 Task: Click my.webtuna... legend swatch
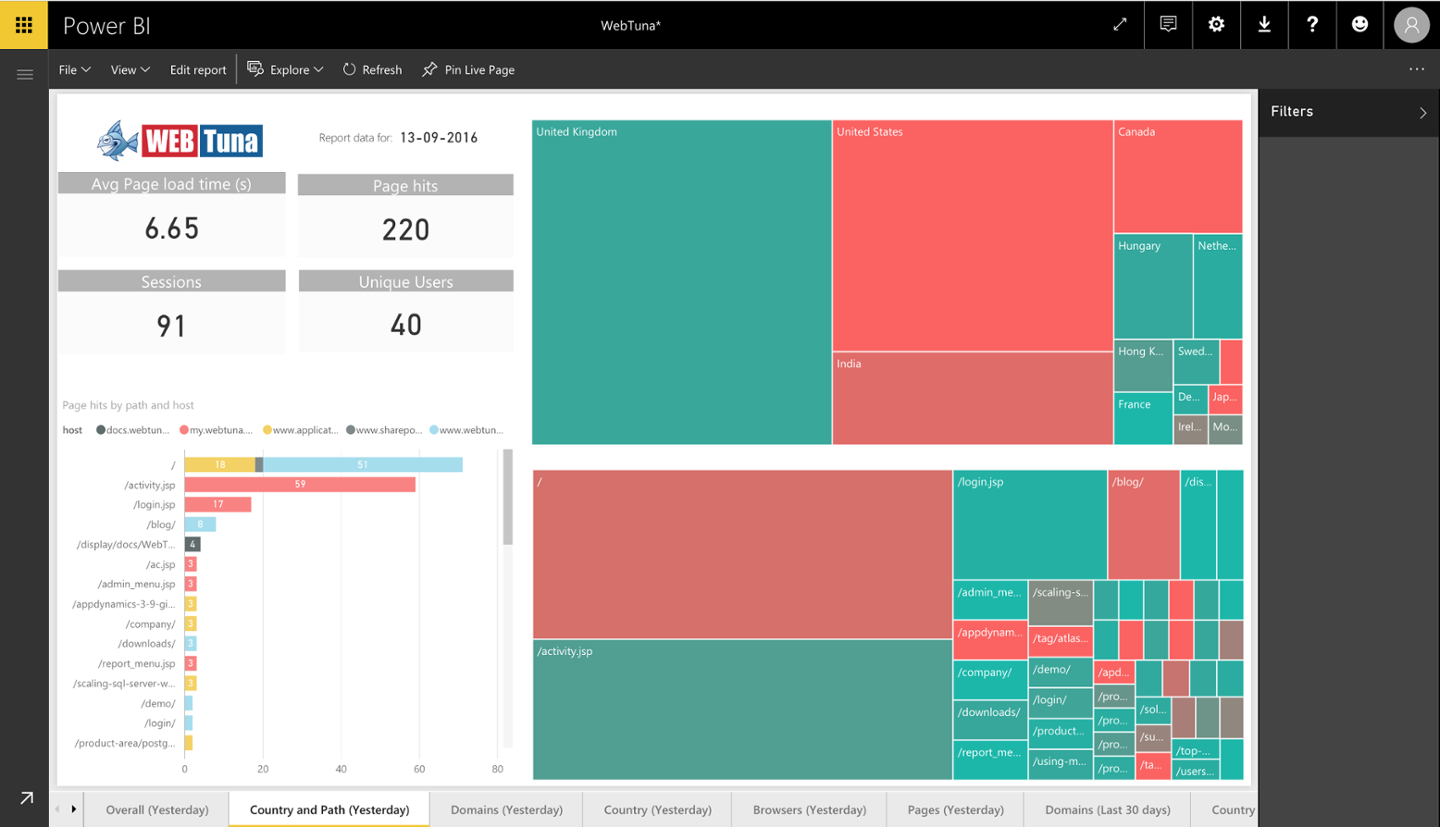[185, 430]
